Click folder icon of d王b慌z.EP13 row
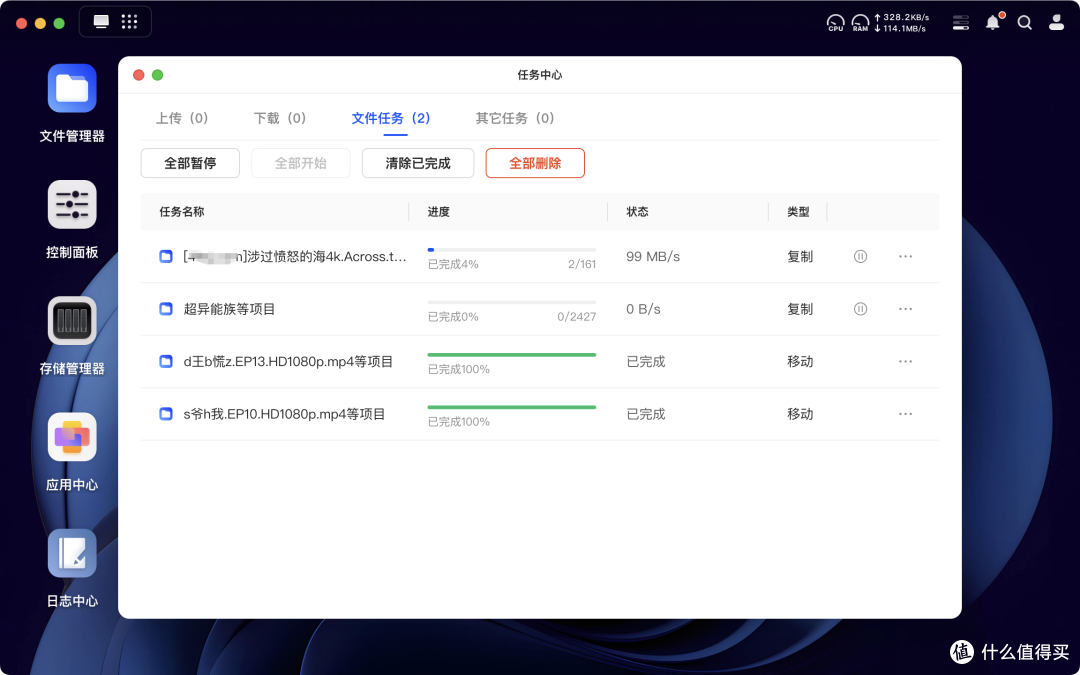This screenshot has height=675, width=1080. 165,362
